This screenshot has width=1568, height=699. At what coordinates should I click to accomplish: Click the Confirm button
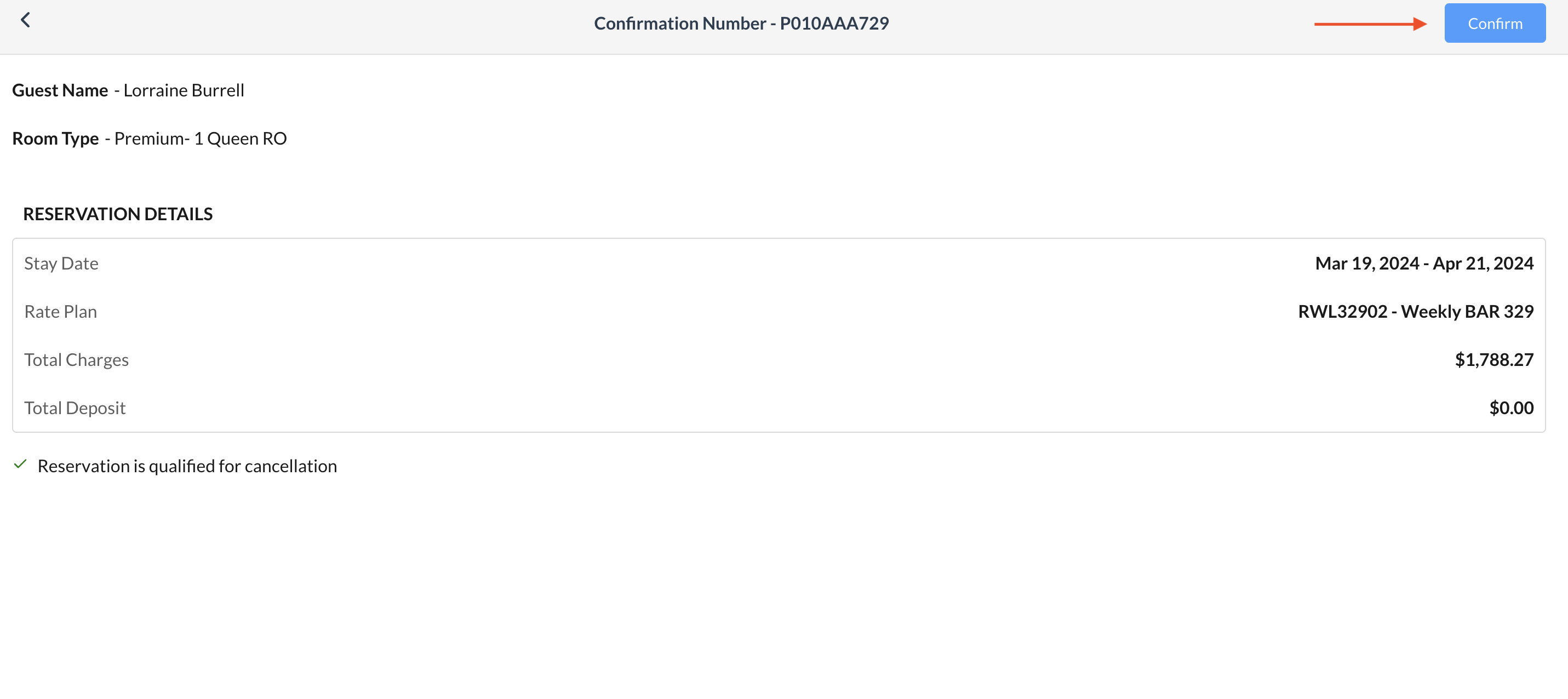point(1495,23)
